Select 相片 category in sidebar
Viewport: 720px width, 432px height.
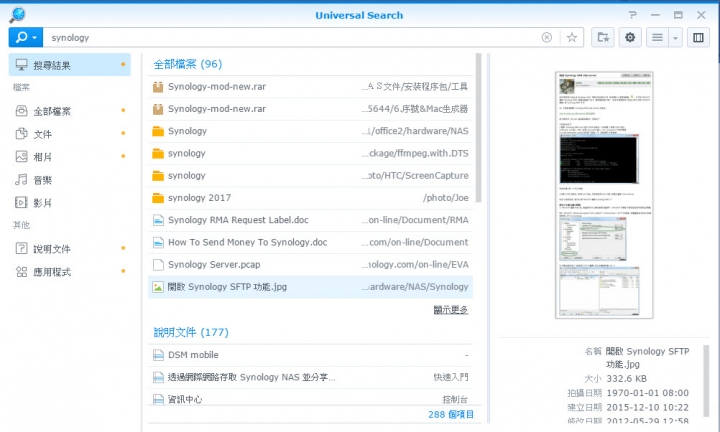pos(70,157)
